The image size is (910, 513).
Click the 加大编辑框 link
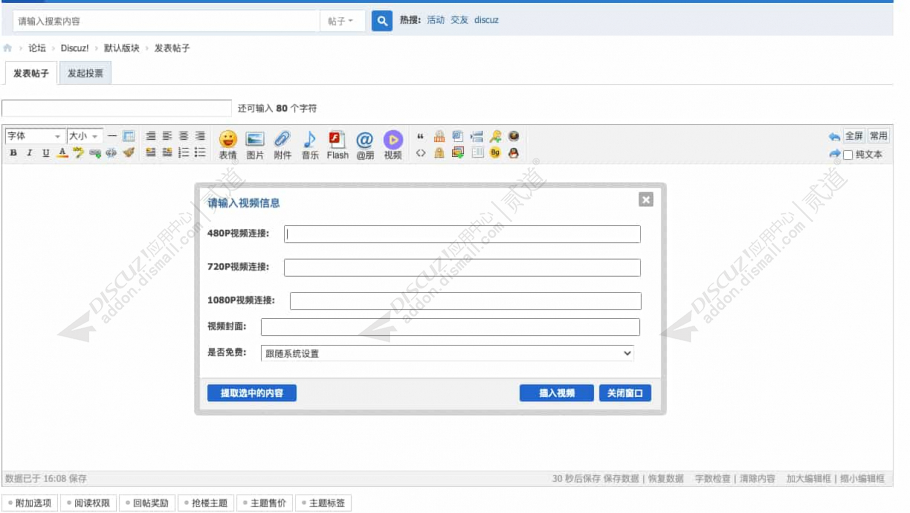(808, 479)
